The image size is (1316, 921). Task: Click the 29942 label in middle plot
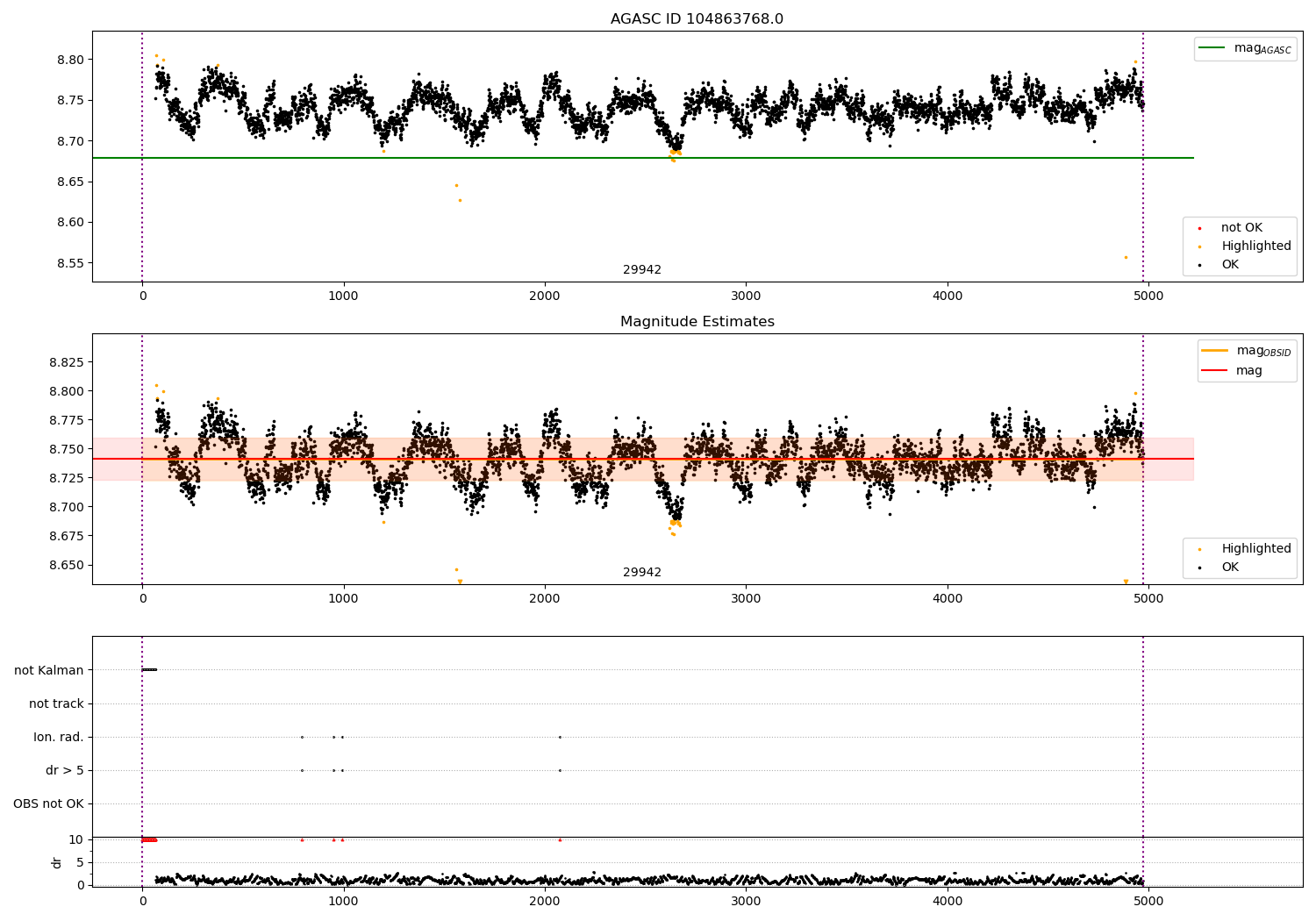click(642, 572)
